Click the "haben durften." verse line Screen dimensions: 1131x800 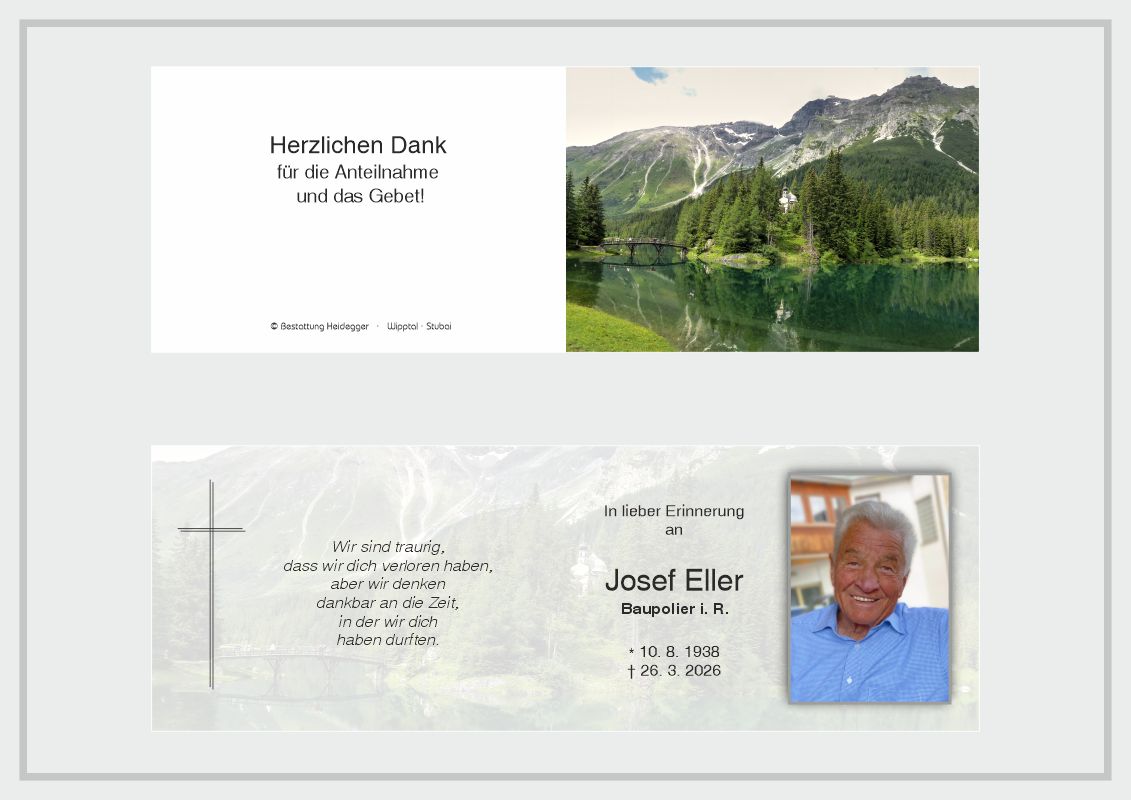click(388, 640)
